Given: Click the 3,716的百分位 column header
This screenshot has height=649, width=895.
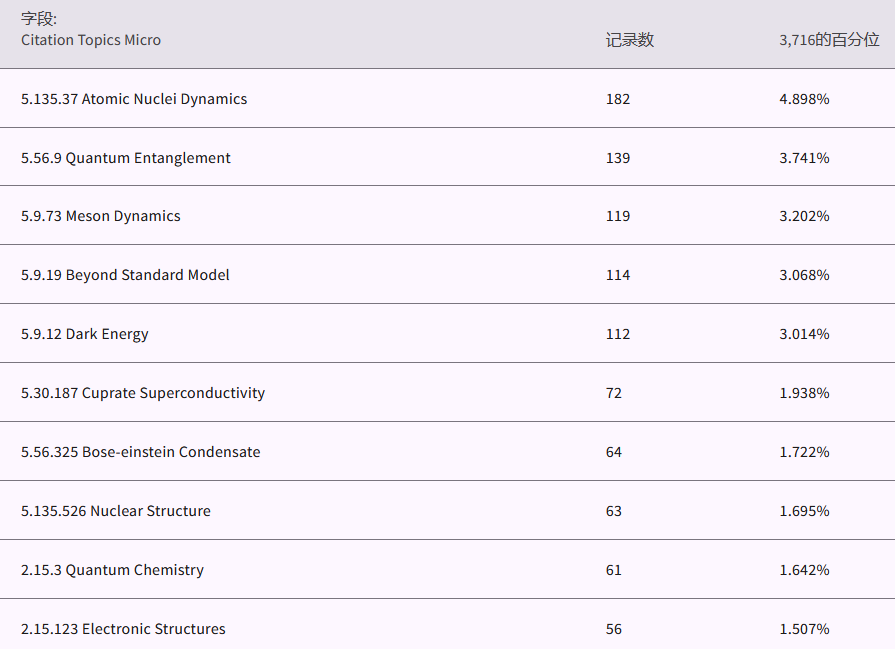Looking at the screenshot, I should pos(829,40).
